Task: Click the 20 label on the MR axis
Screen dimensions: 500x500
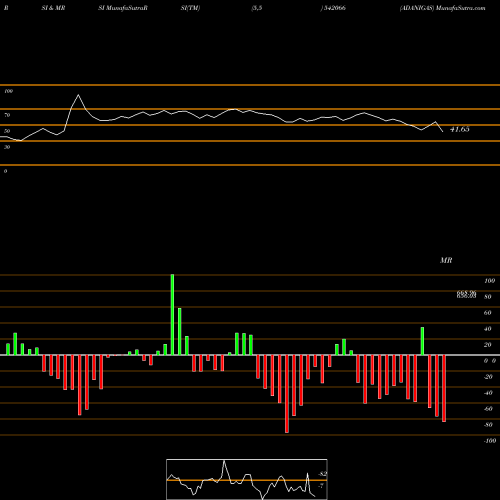Action: (x=488, y=345)
